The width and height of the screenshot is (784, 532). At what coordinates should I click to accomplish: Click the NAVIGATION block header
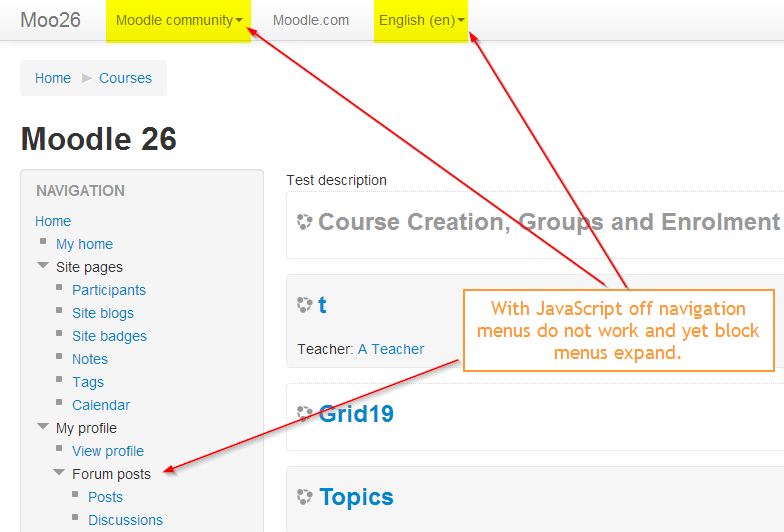[80, 190]
